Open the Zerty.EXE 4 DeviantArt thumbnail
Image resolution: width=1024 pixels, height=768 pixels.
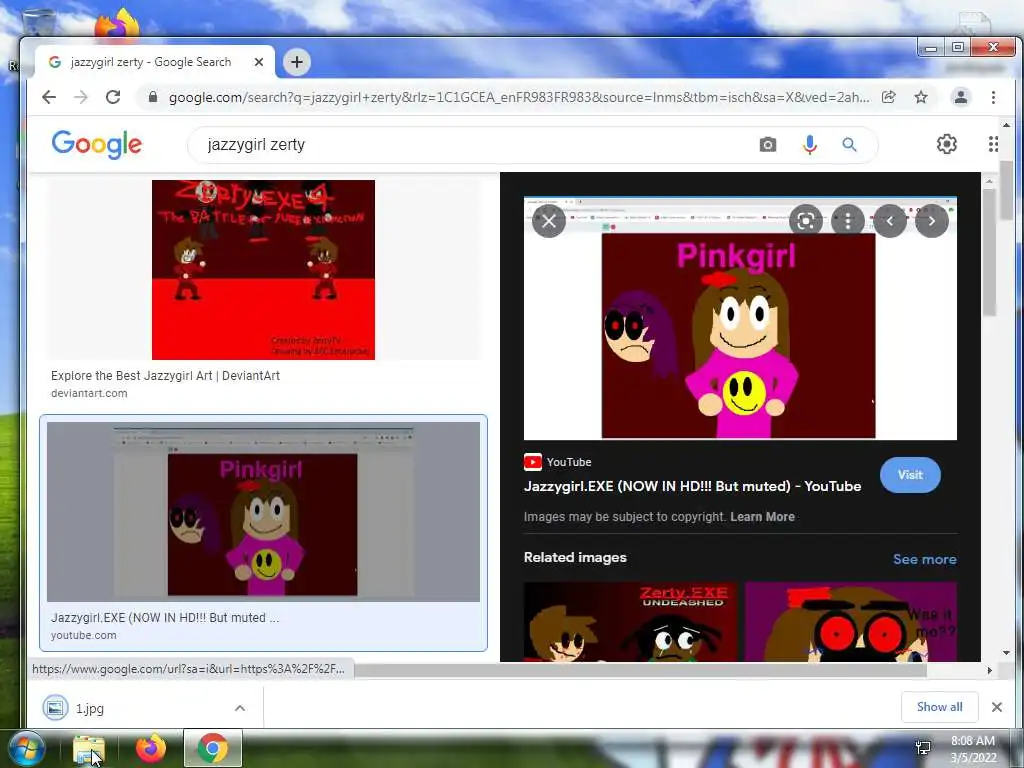(x=263, y=270)
